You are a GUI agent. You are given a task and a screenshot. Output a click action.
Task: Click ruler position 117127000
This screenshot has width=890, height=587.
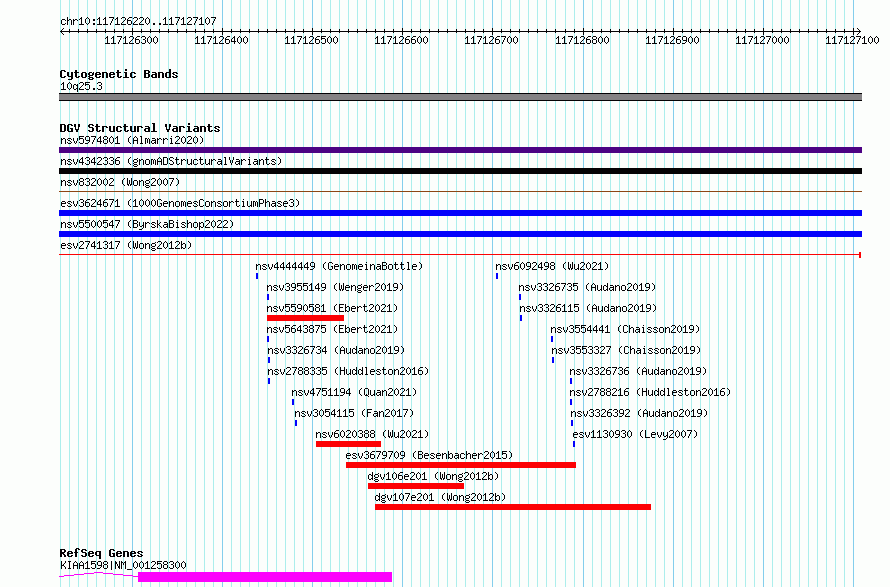pos(762,40)
